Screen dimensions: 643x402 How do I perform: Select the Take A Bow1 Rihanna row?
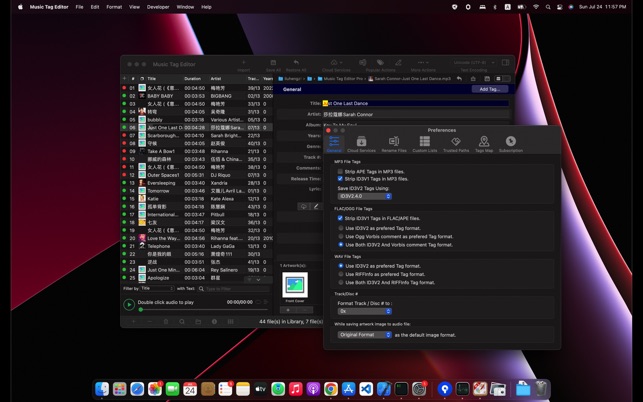[x=198, y=151]
